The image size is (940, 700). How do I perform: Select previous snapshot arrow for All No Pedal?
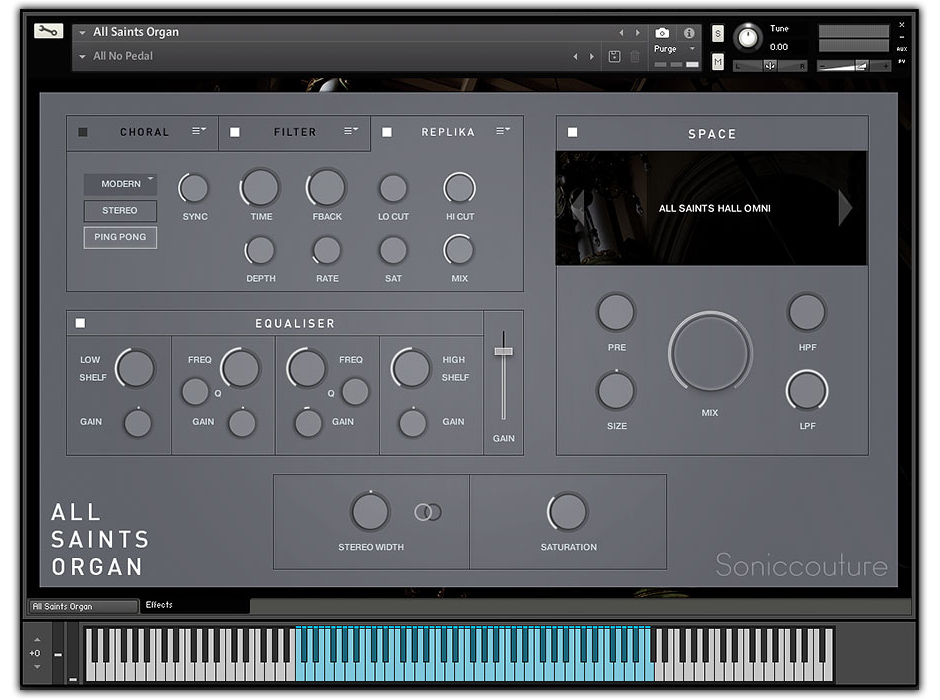click(576, 56)
